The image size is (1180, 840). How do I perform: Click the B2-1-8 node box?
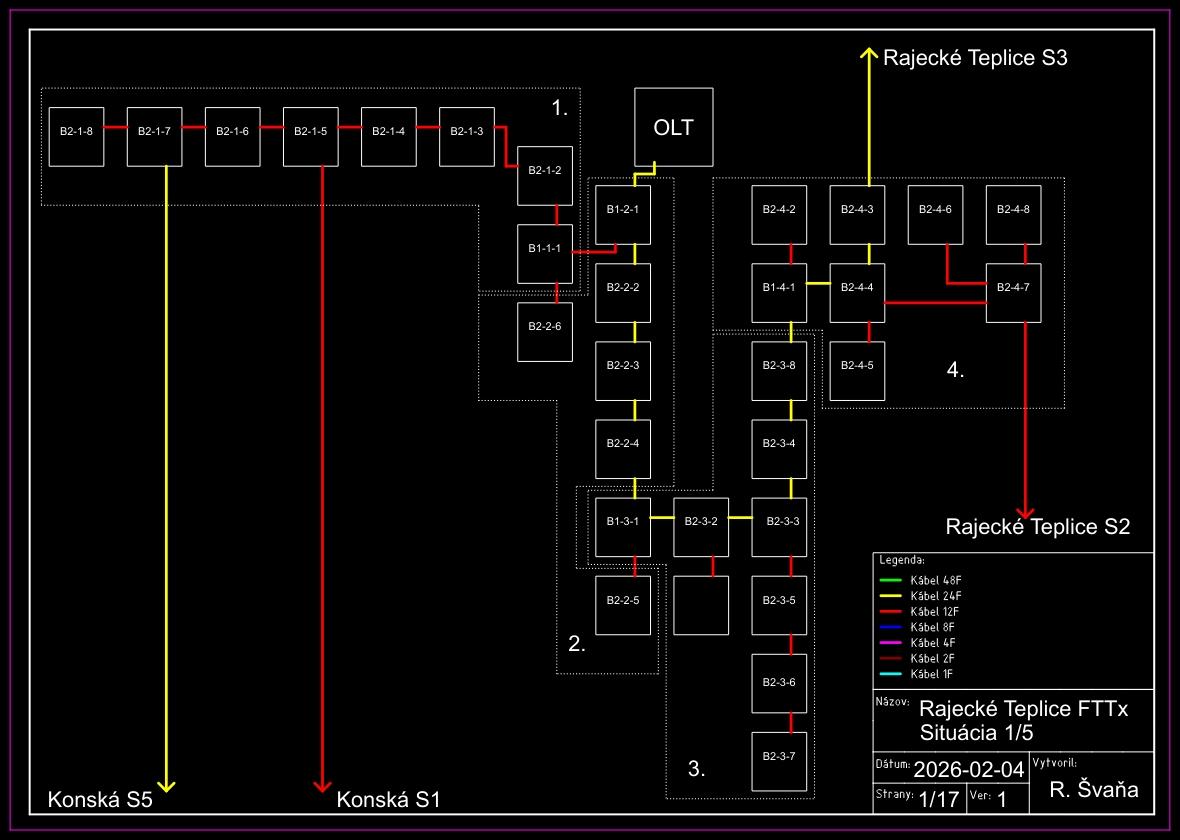coord(76,136)
